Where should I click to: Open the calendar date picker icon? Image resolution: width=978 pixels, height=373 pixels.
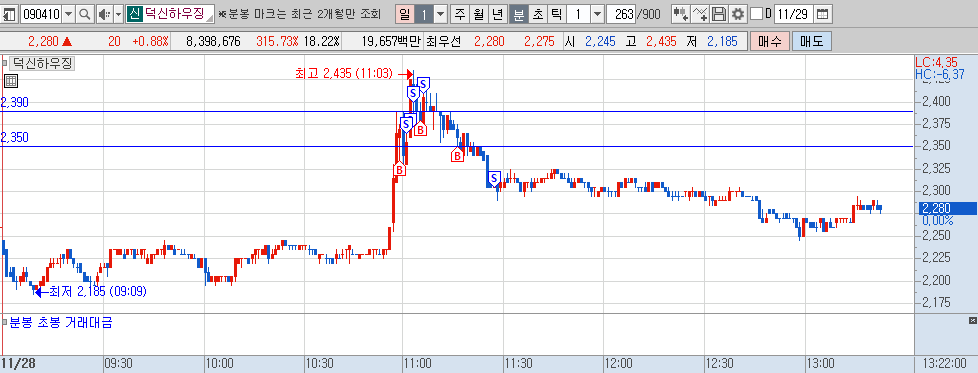tap(823, 14)
